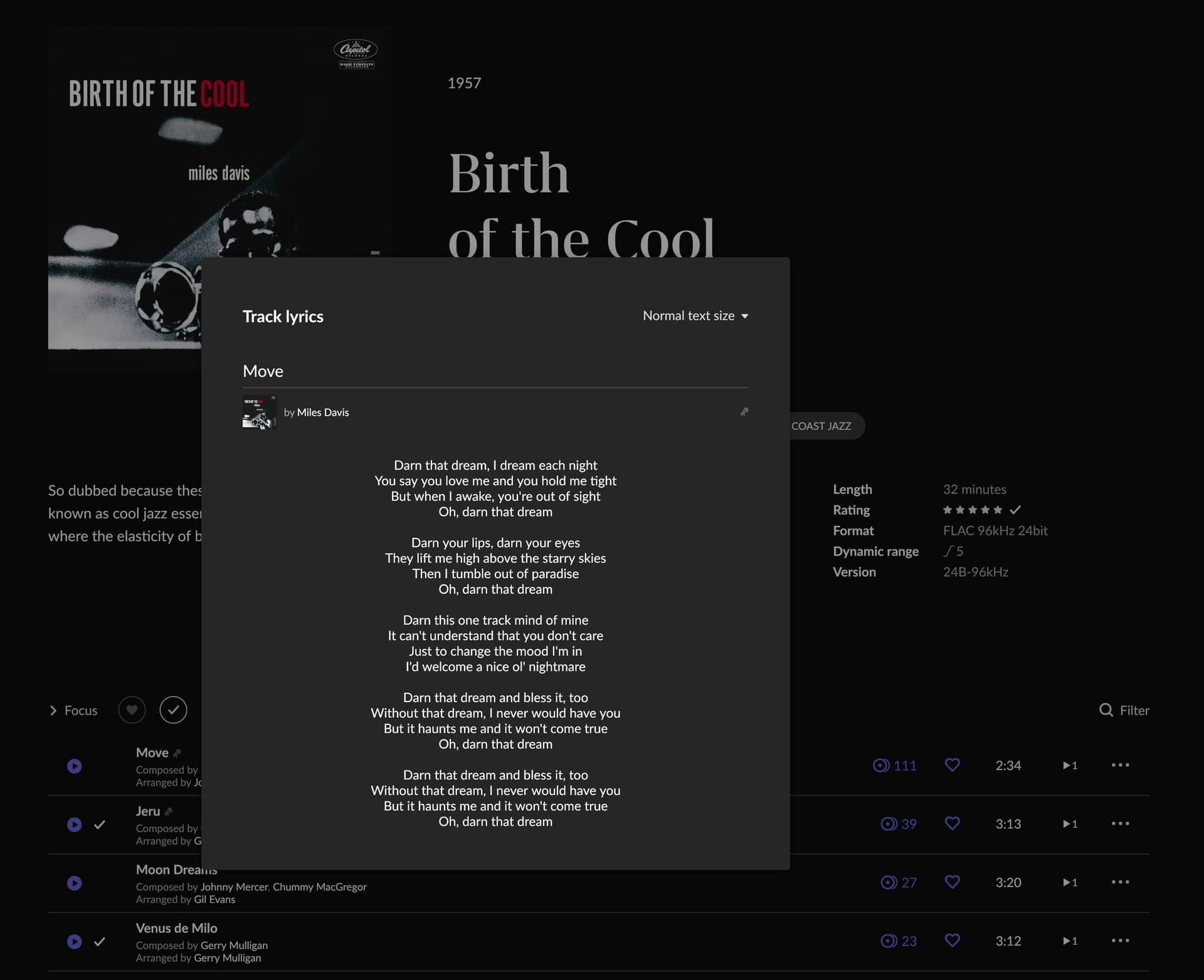Image resolution: width=1204 pixels, height=980 pixels.
Task: Click the 3:12 duration of Venus de Milo
Action: (x=1008, y=940)
